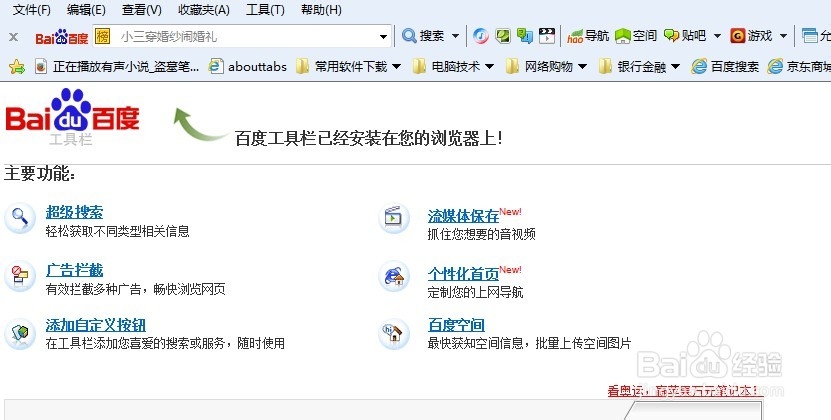Click the film clapper media toolbar icon
The width and height of the screenshot is (831, 420).
pos(546,36)
